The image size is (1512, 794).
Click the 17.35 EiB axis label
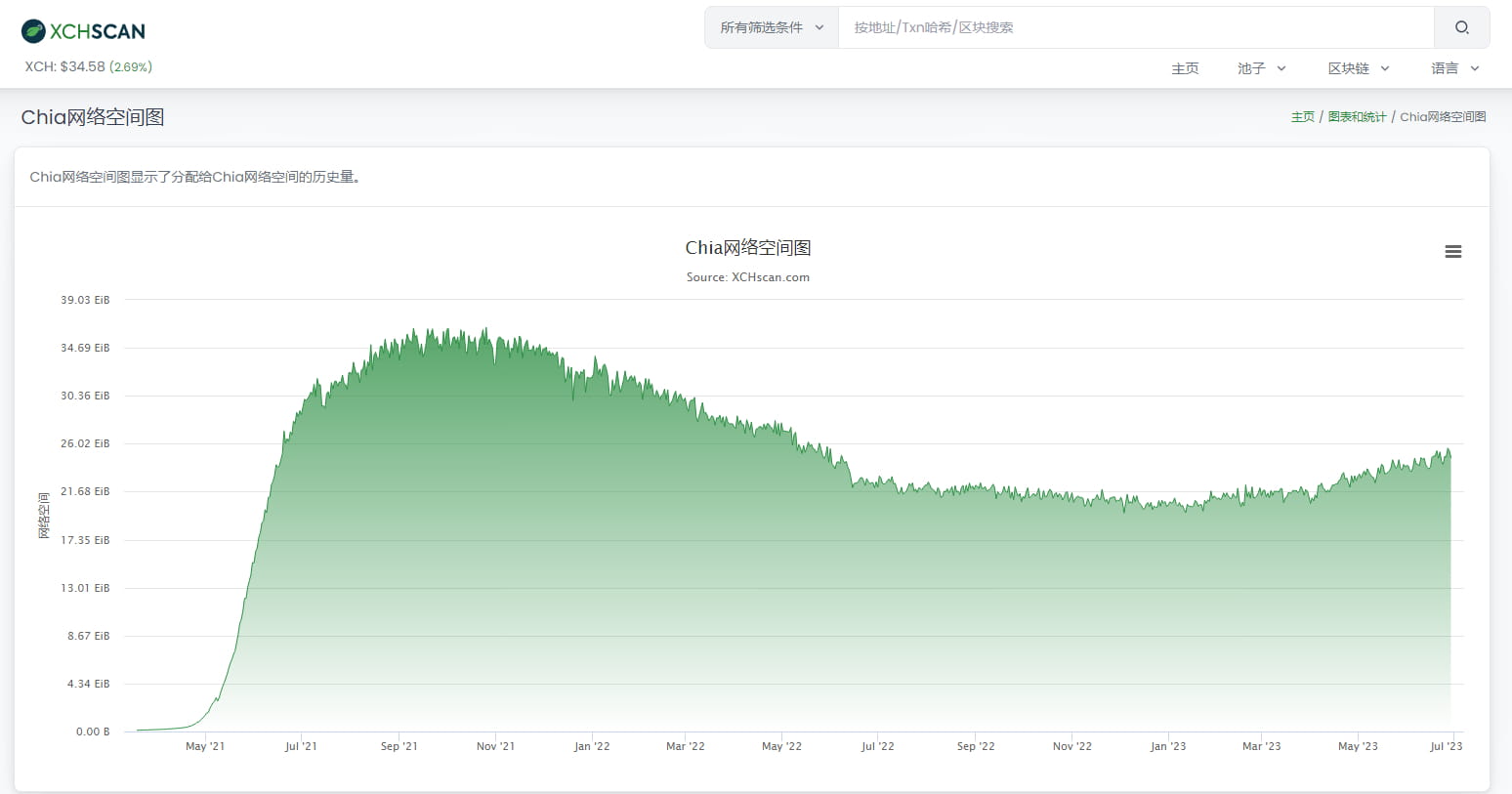[x=85, y=540]
